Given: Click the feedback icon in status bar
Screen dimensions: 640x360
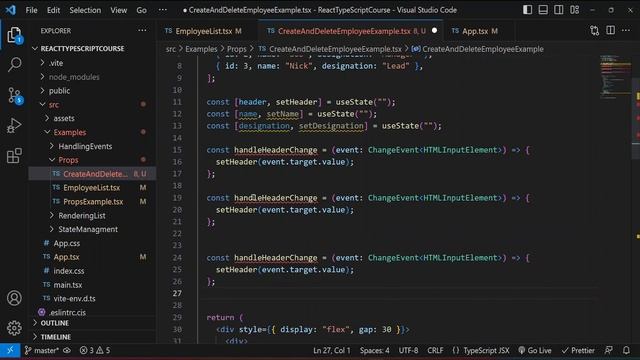Looking at the screenshot, I should (x=609, y=350).
